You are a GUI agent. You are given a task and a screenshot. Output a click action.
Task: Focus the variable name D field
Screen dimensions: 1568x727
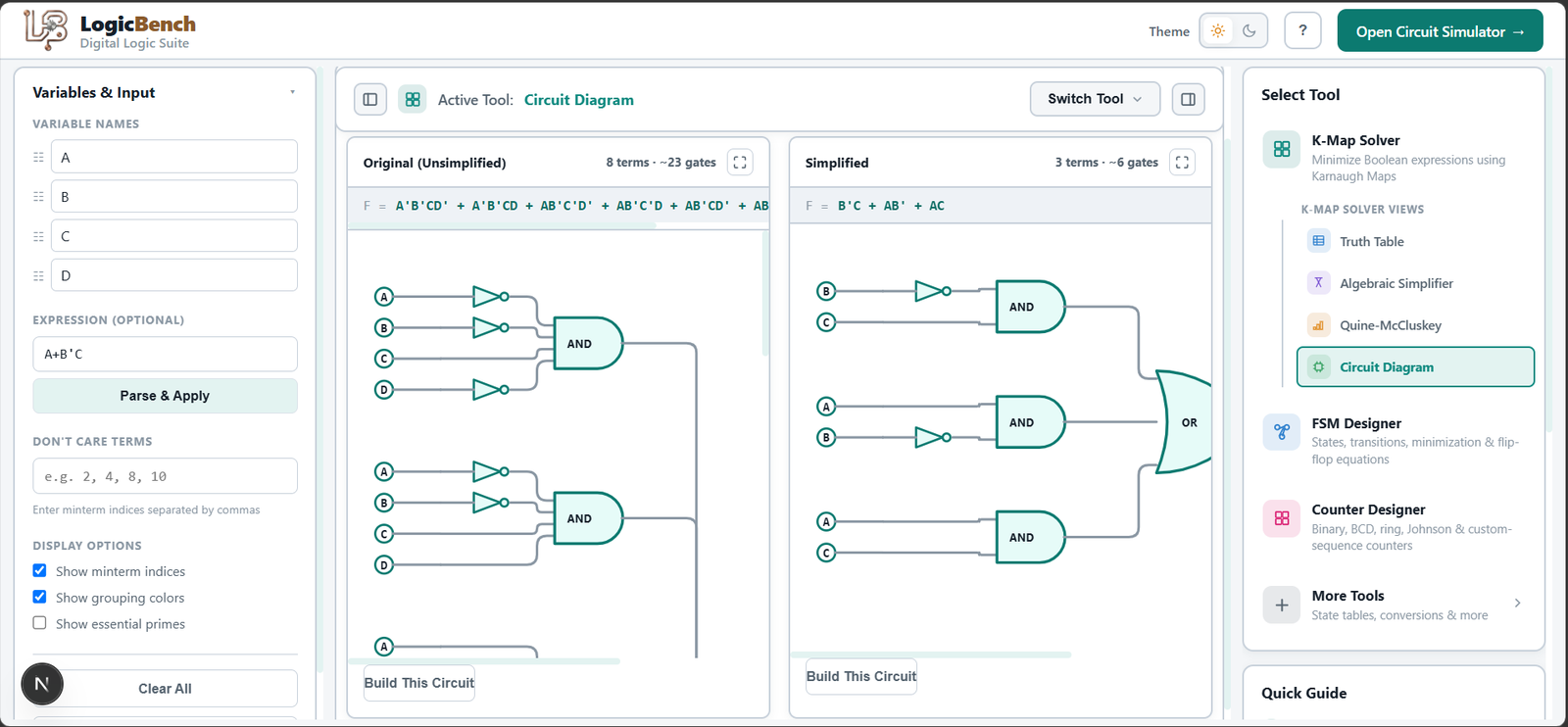pyautogui.click(x=174, y=275)
